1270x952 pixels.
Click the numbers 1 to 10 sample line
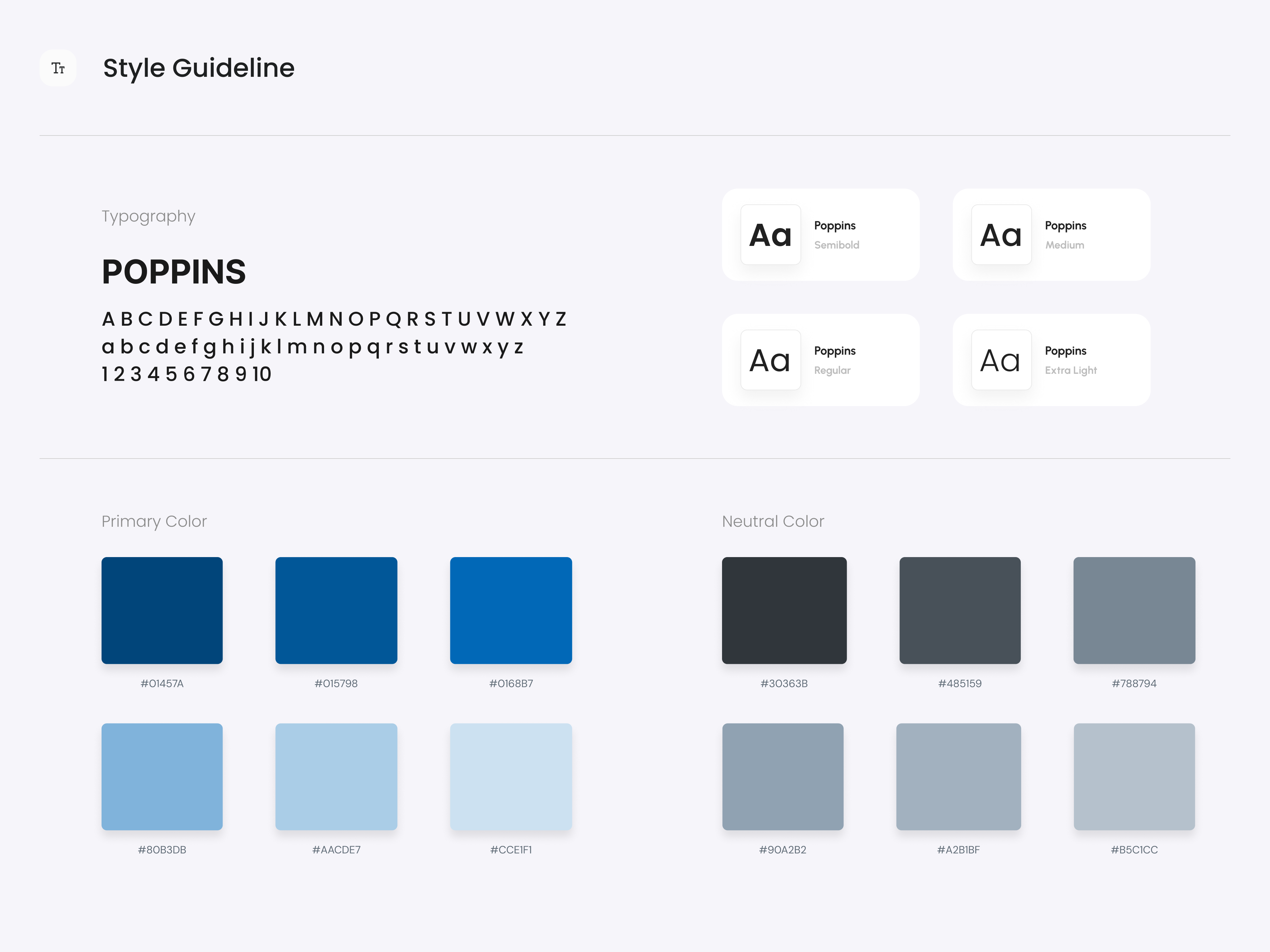[187, 374]
